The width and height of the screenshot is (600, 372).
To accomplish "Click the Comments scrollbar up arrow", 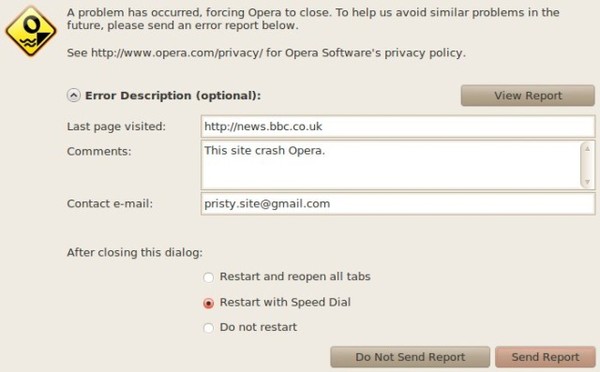I will (587, 148).
